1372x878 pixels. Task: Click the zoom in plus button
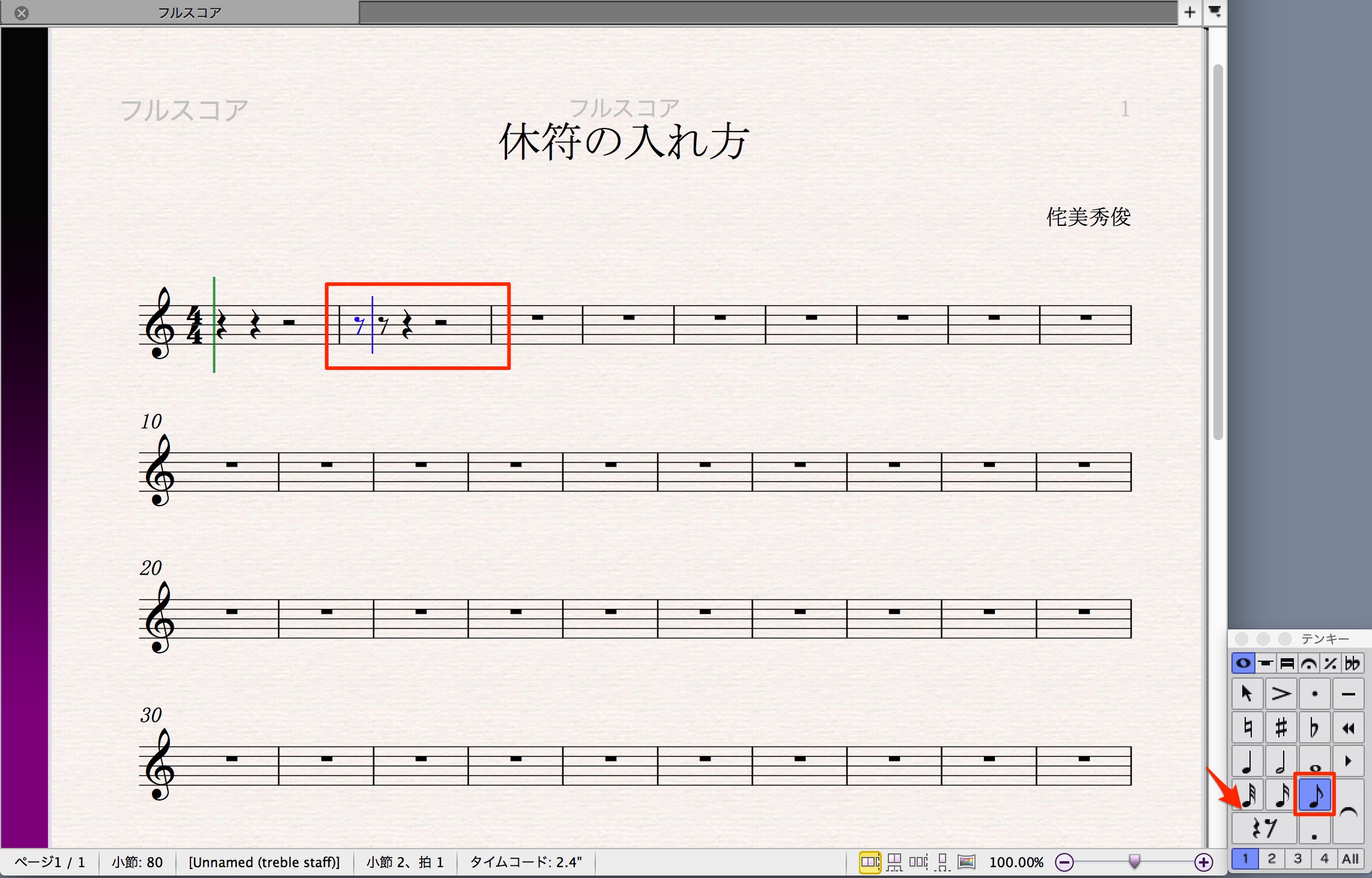pos(1203,862)
